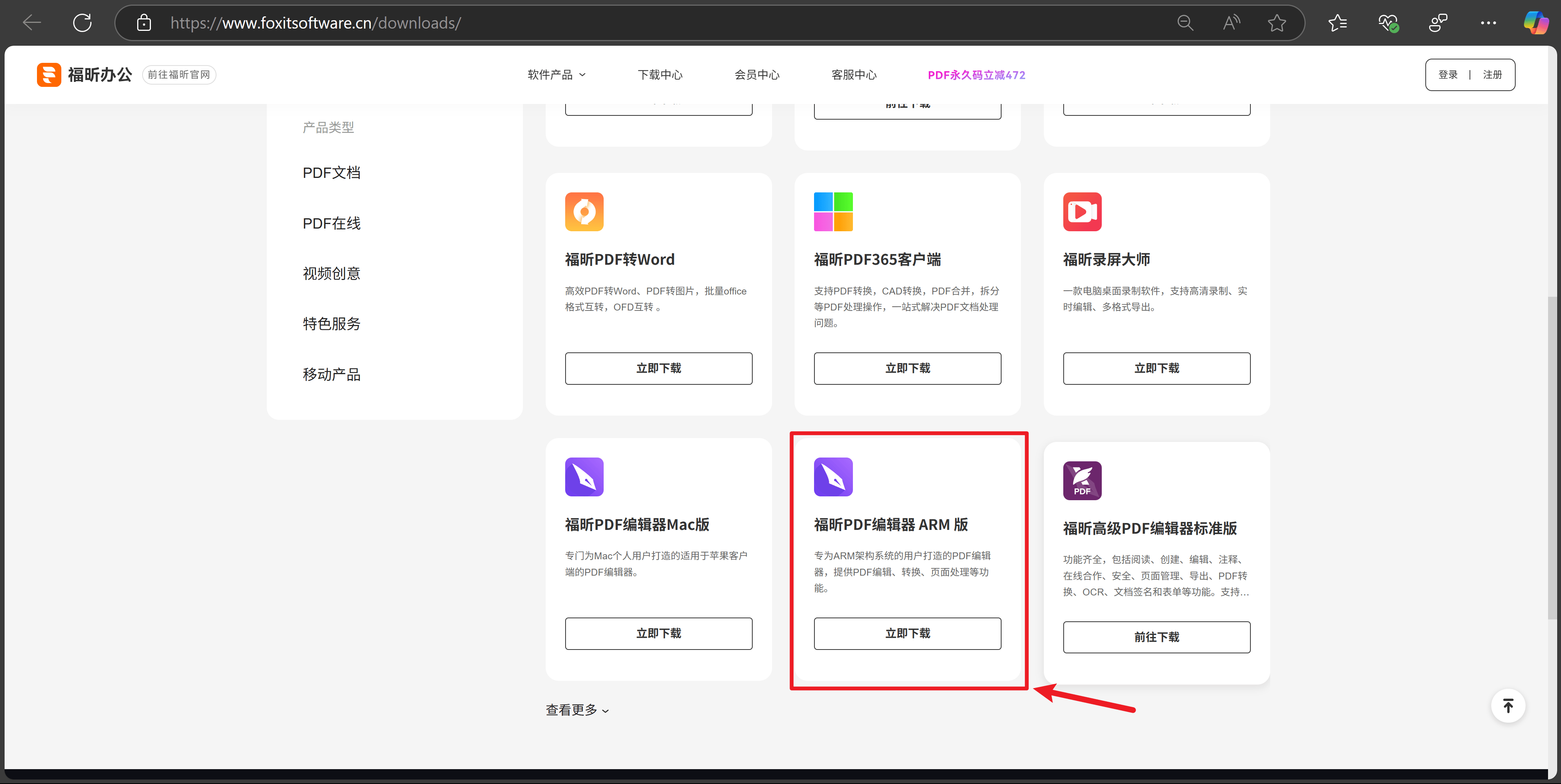Viewport: 1561px width, 784px height.
Task: Click the 福昕办公 logo
Action: coord(84,75)
